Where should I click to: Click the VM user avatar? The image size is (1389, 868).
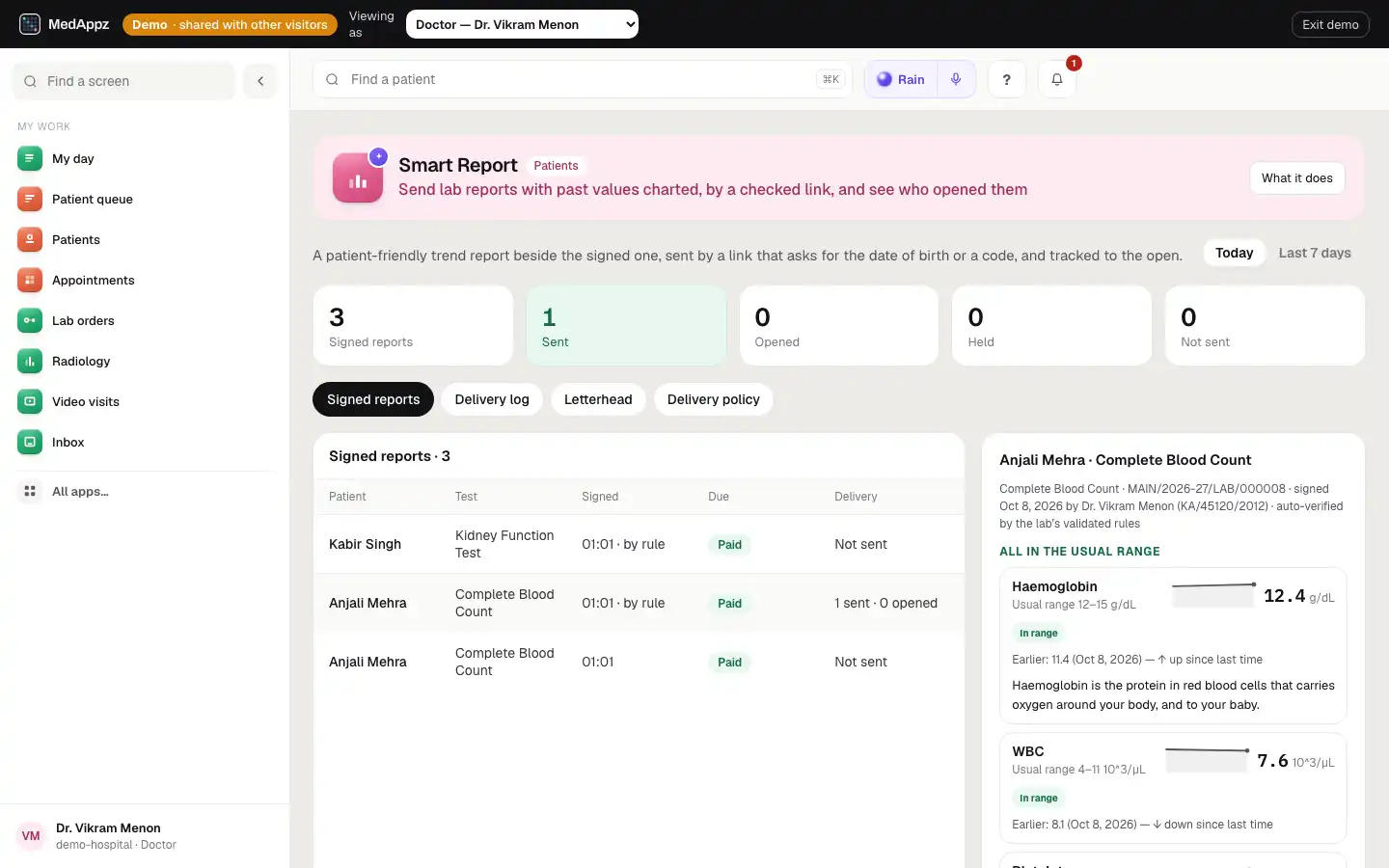[x=31, y=835]
